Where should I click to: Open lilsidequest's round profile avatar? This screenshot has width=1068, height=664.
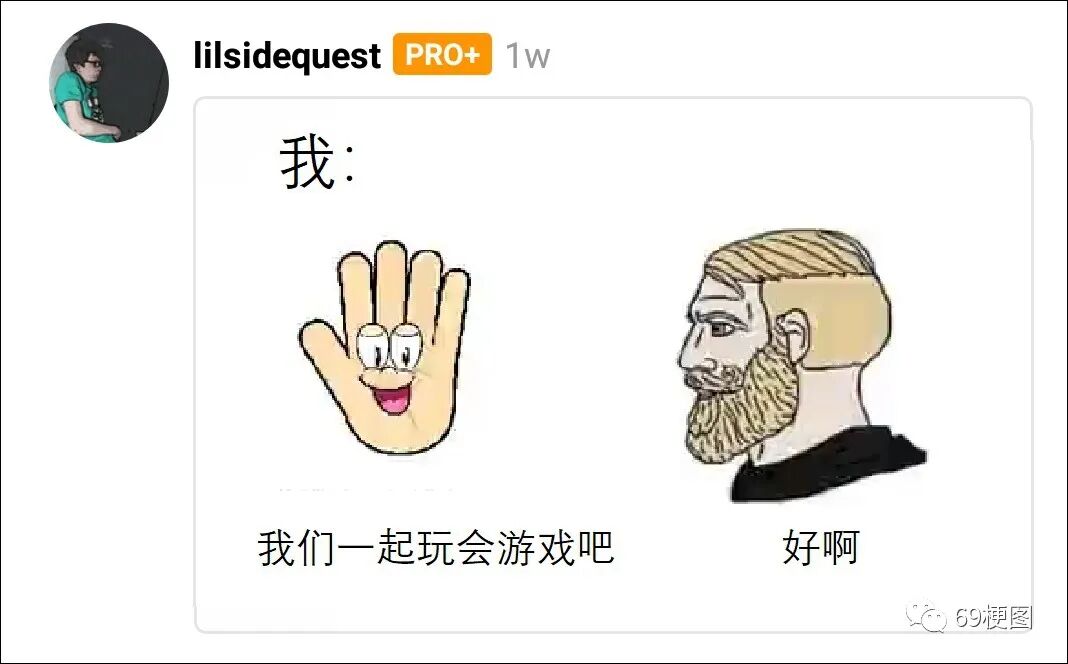(x=109, y=82)
